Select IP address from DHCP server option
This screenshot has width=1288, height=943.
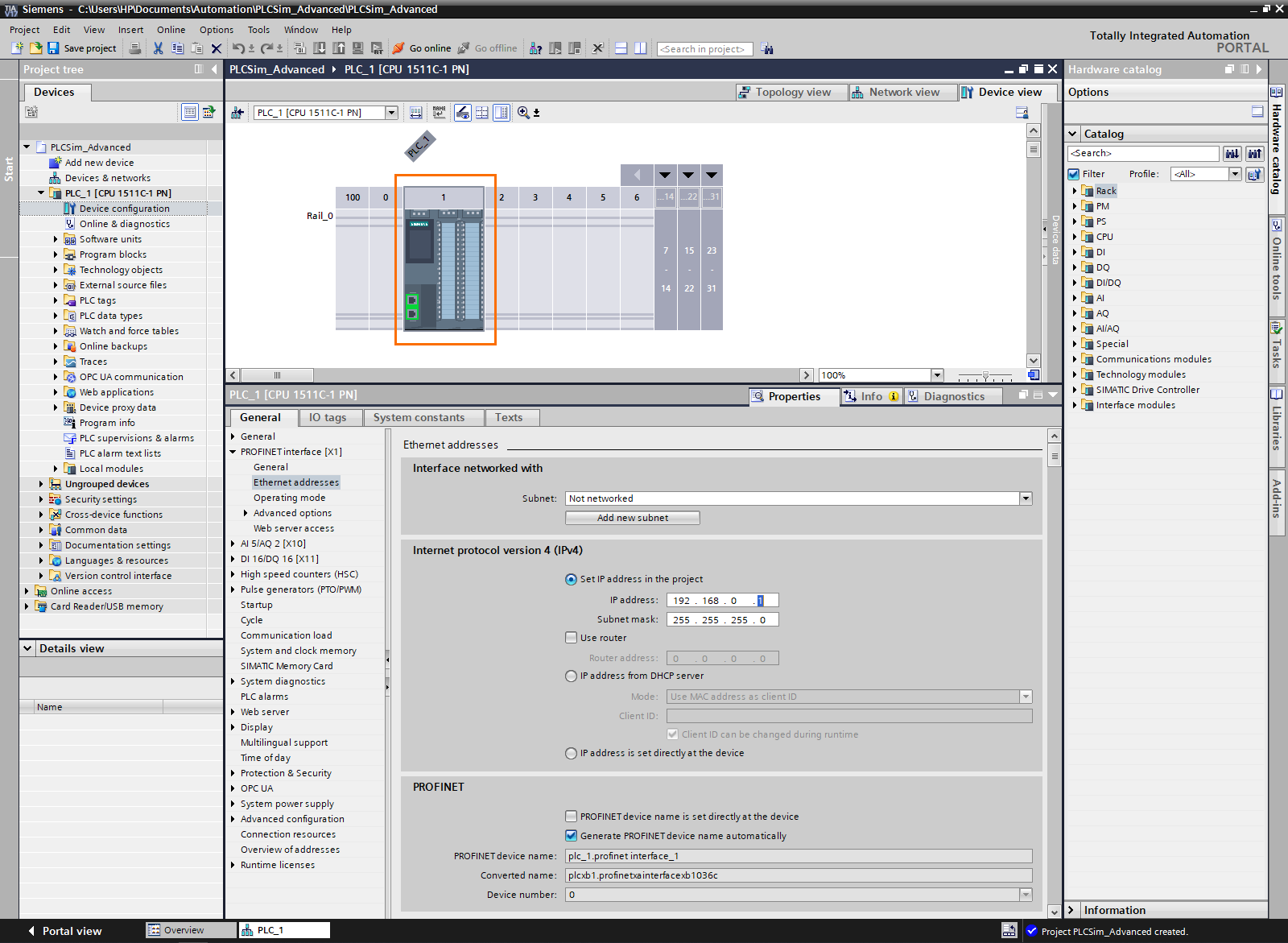point(571,676)
